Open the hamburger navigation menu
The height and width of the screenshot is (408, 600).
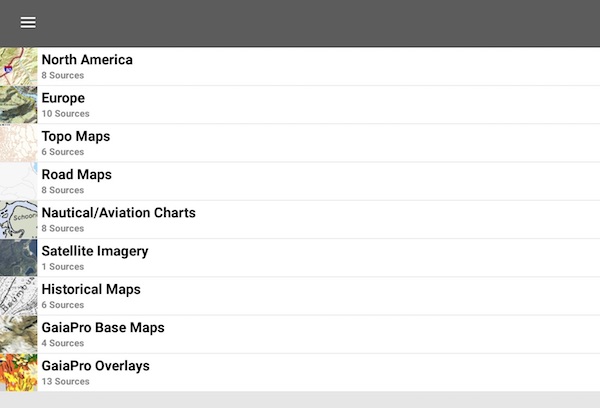point(28,23)
